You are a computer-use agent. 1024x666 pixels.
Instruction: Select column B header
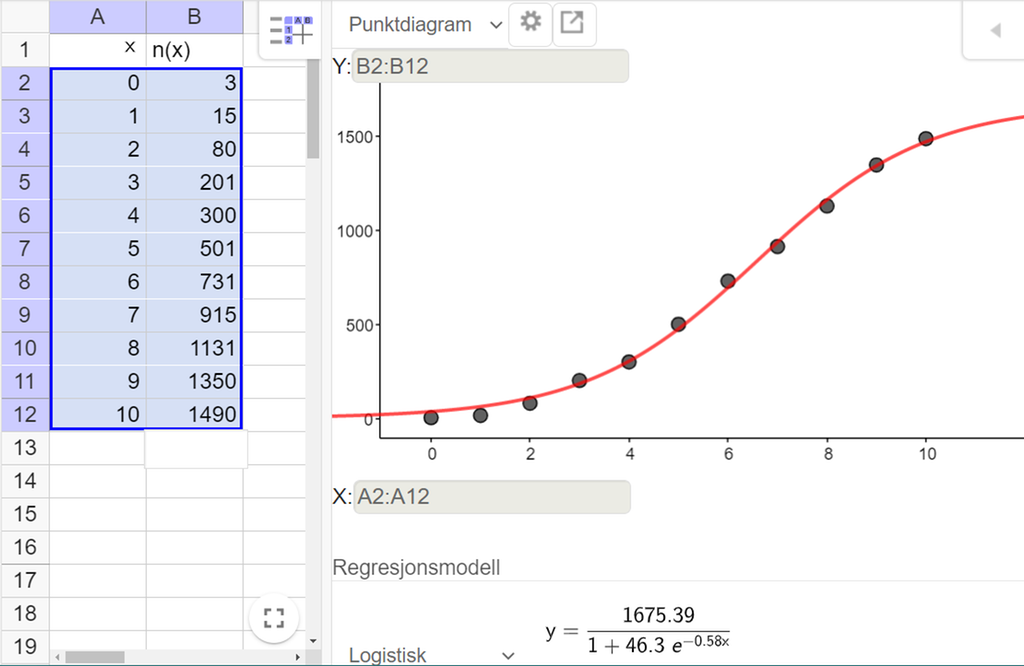(194, 17)
